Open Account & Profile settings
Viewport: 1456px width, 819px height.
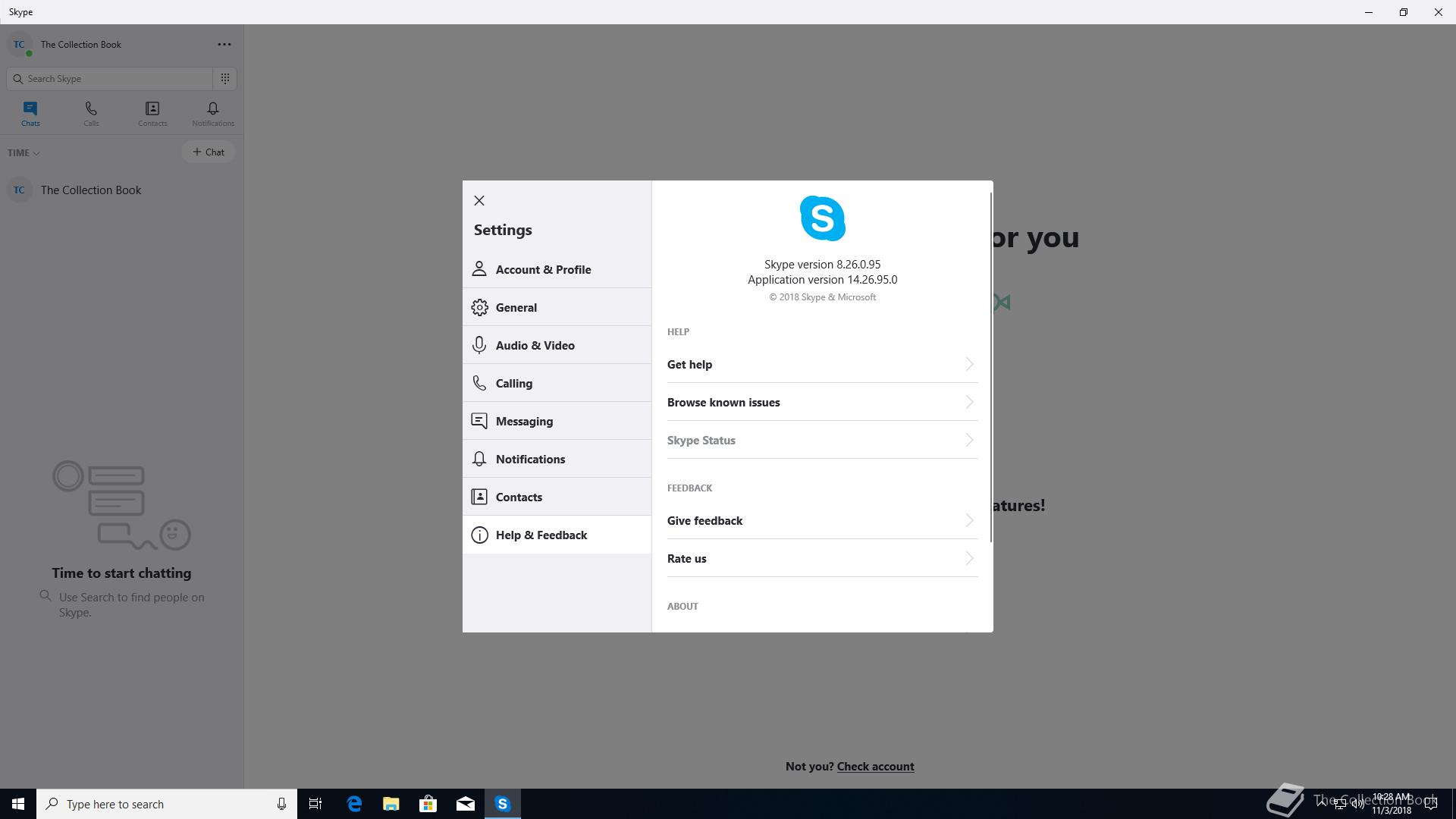(557, 269)
